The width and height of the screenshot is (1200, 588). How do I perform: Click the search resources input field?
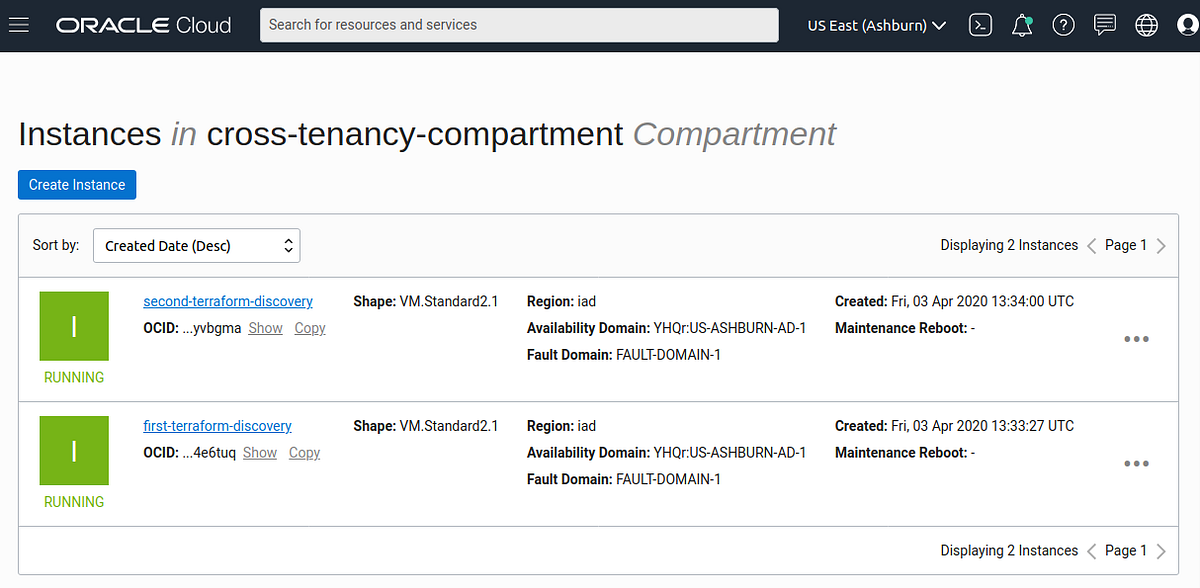pos(519,25)
